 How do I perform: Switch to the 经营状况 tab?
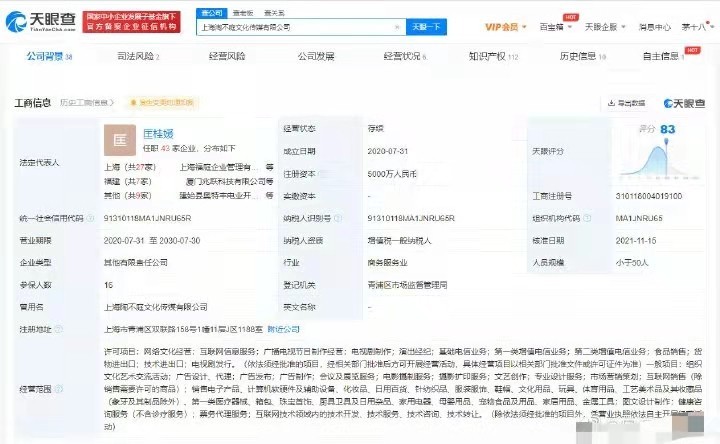click(405, 56)
